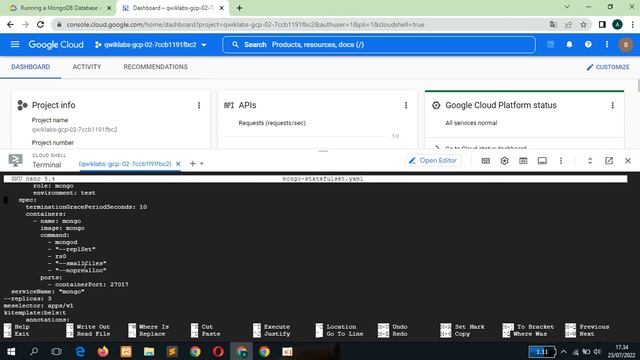Bookmark this page with the star icon
This screenshot has width=640, height=360.
pos(583,24)
